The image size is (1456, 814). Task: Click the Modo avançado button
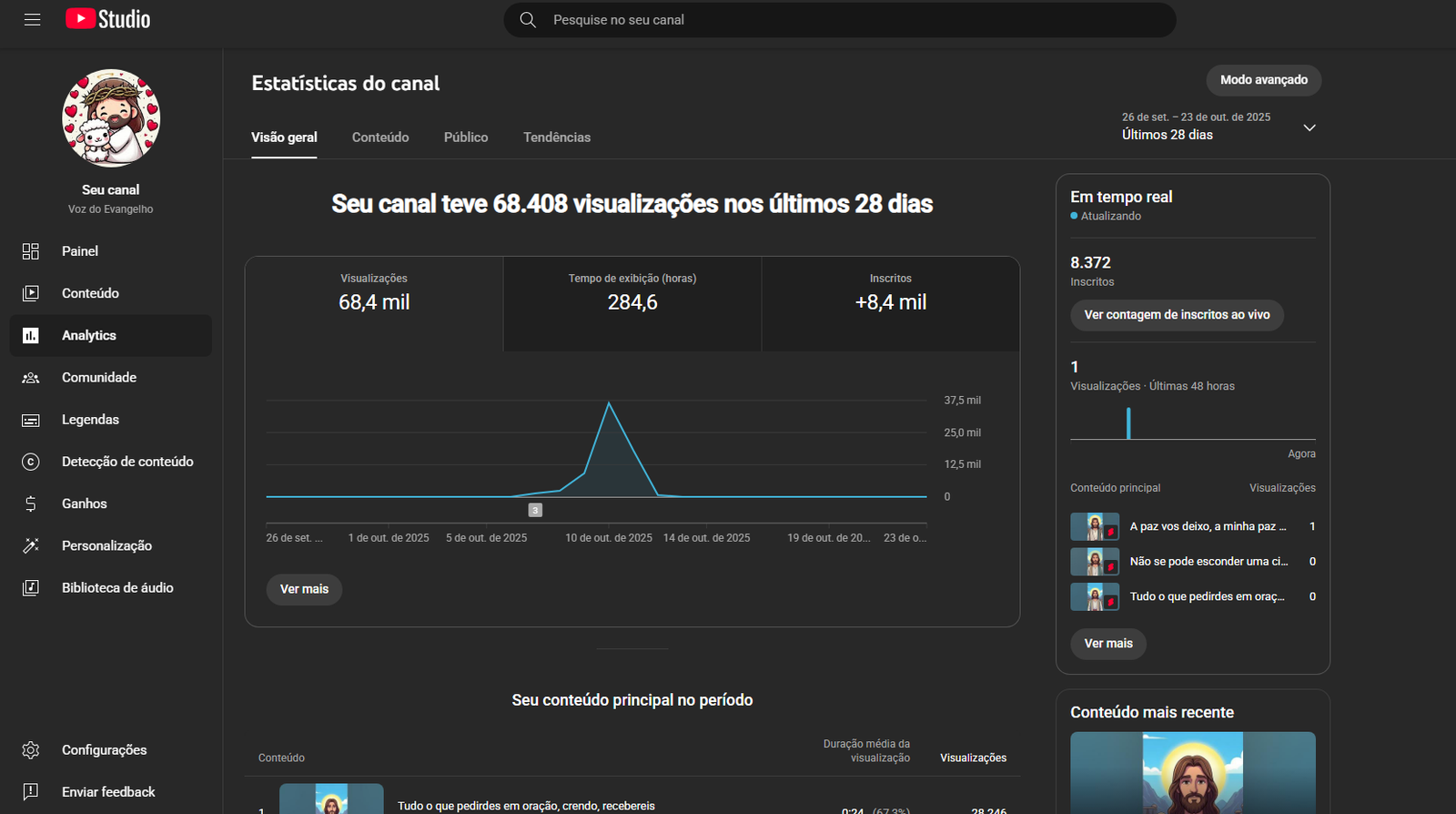click(x=1263, y=80)
